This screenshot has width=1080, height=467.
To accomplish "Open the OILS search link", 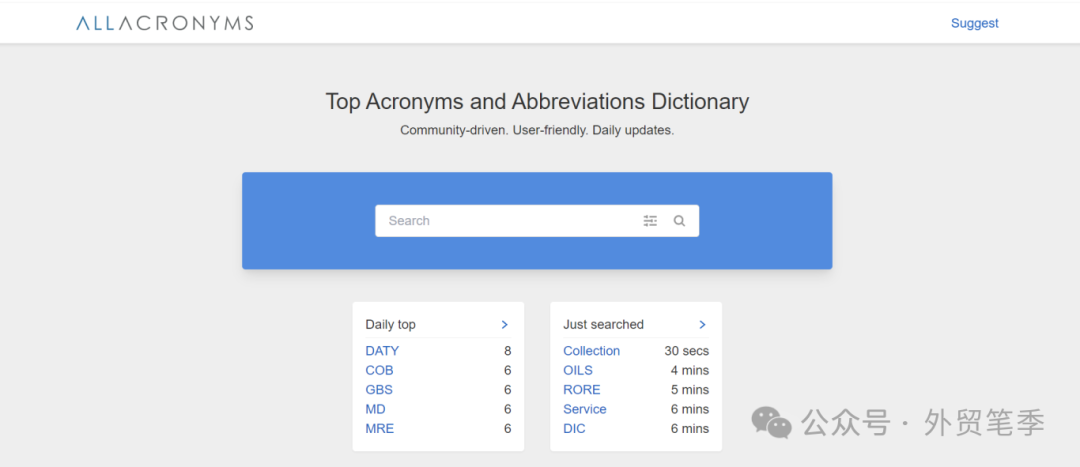I will 578,370.
